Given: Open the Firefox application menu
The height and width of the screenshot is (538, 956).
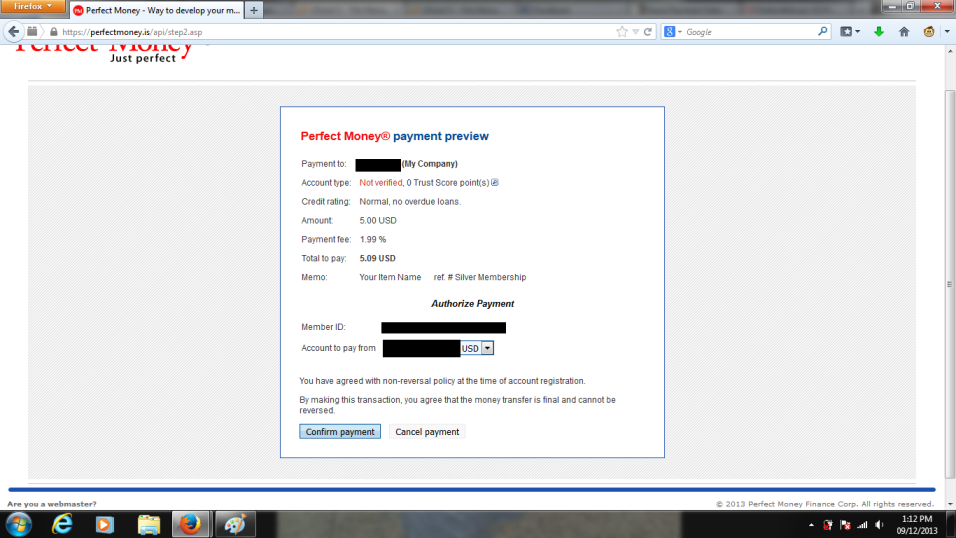Looking at the screenshot, I should [32, 6].
